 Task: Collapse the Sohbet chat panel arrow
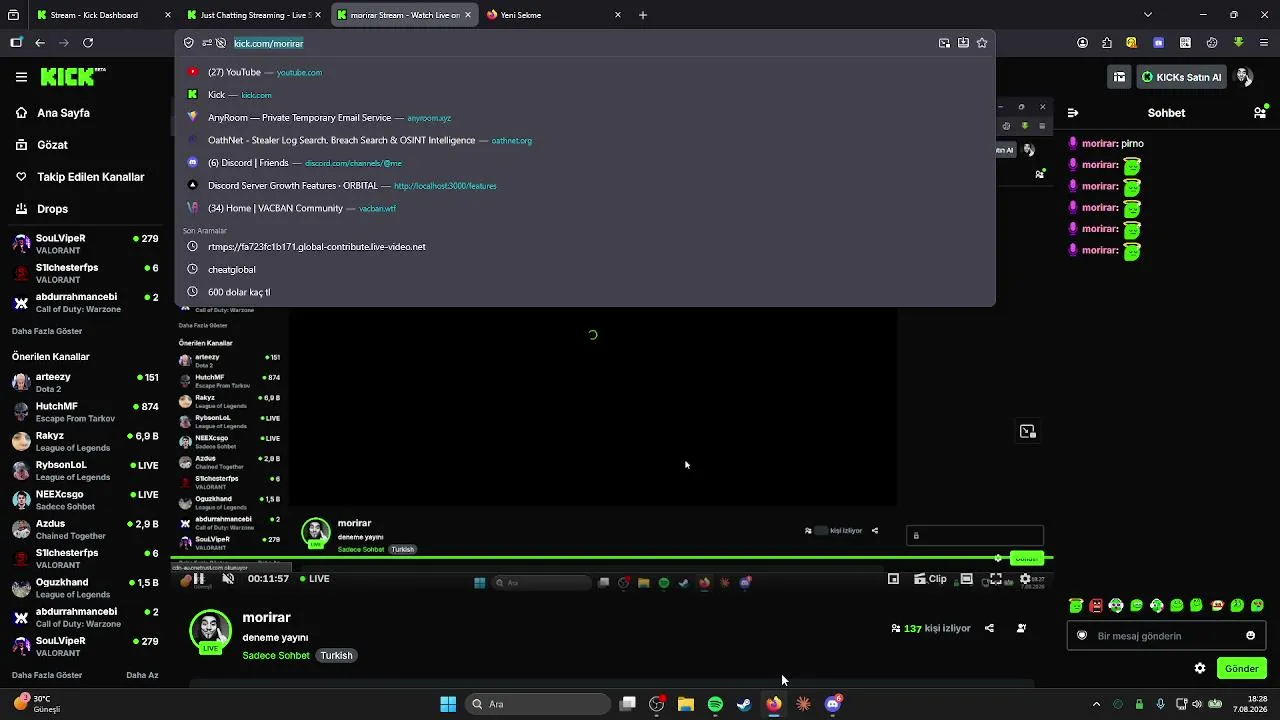point(1073,113)
